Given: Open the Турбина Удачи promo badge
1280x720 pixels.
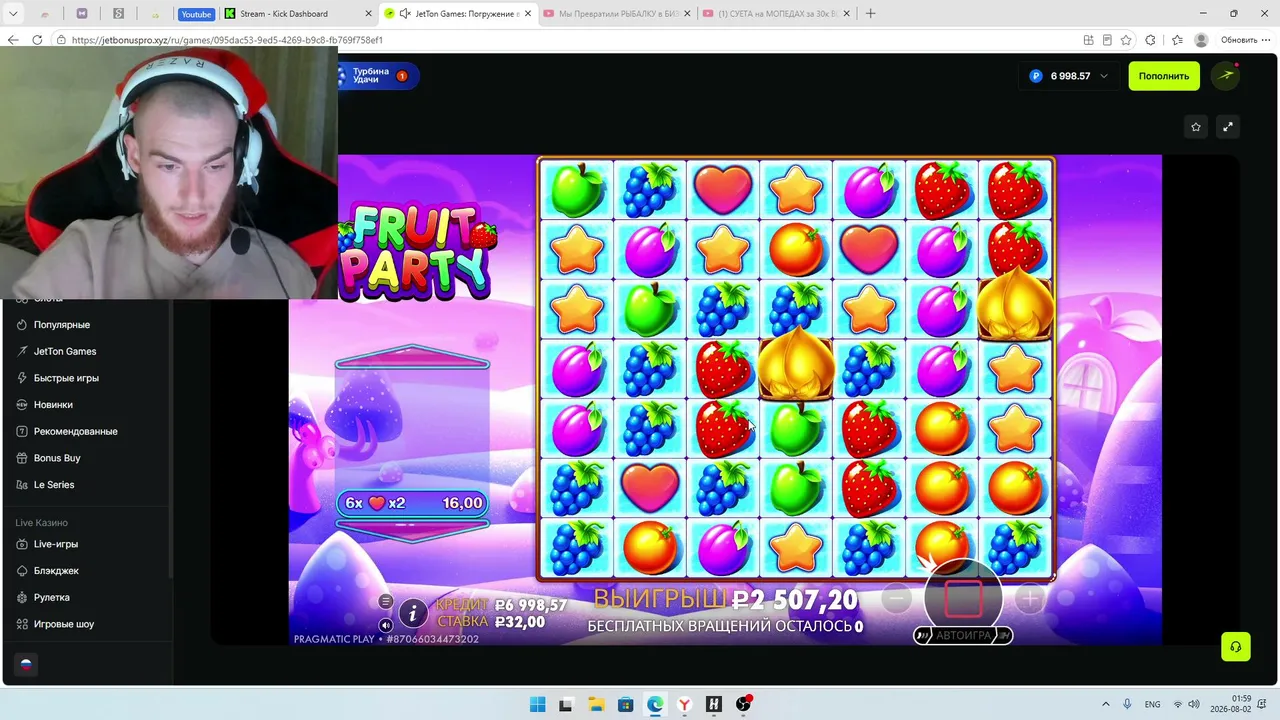Looking at the screenshot, I should tap(377, 76).
